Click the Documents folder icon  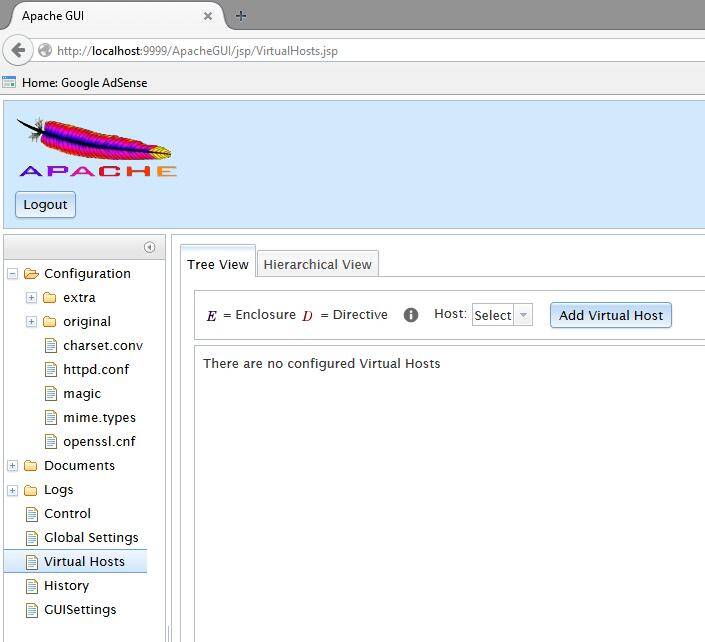point(31,466)
